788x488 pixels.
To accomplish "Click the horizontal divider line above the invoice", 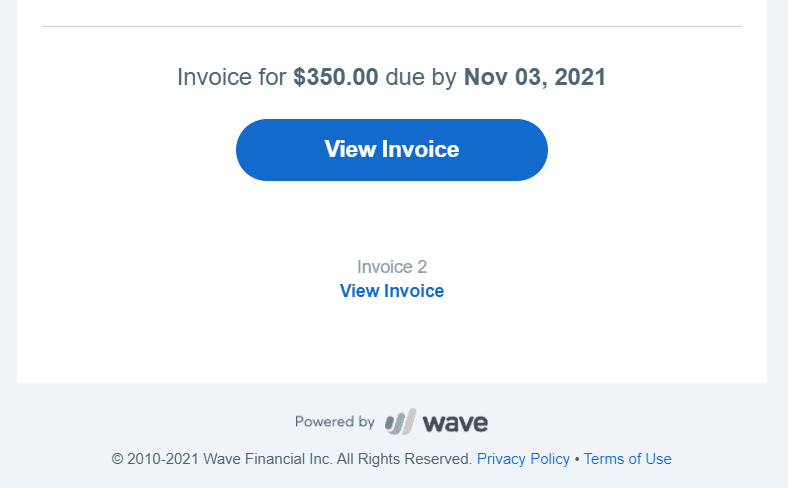I will tap(391, 26).
